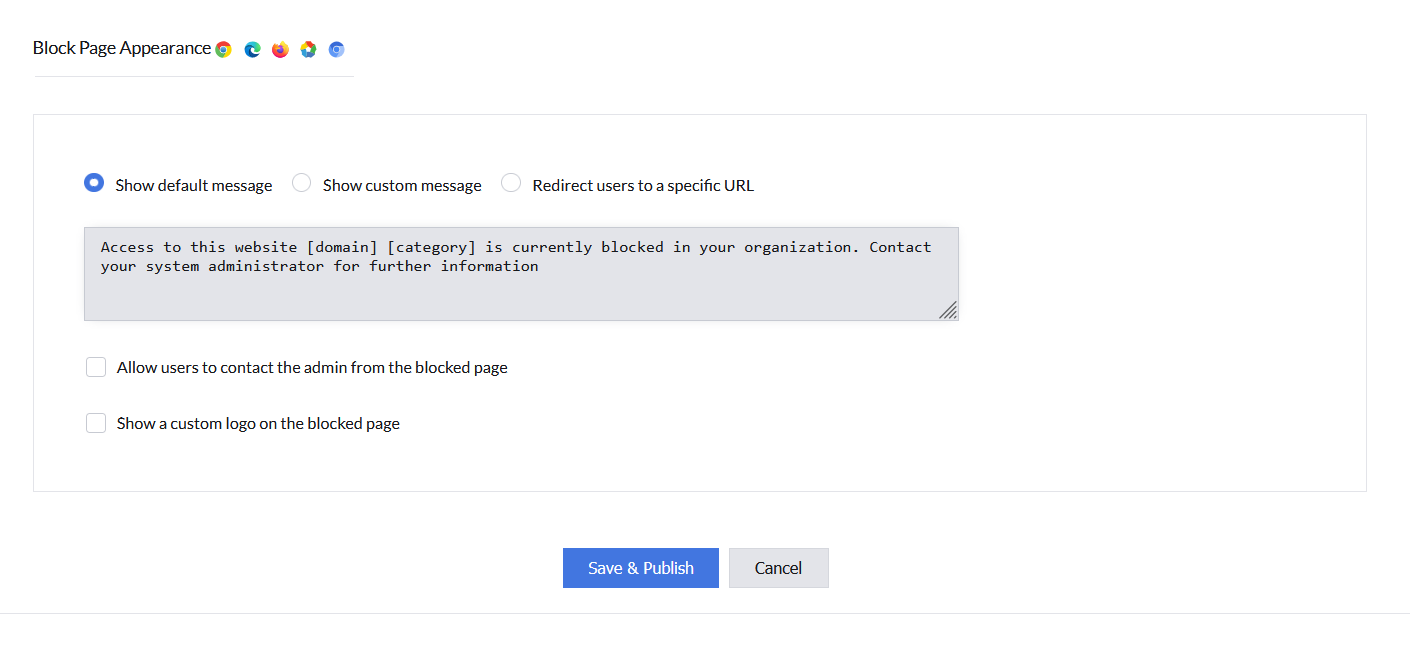Click the "Redirect users to a specific URL" label text
Image resolution: width=1410 pixels, height=657 pixels.
click(x=643, y=185)
